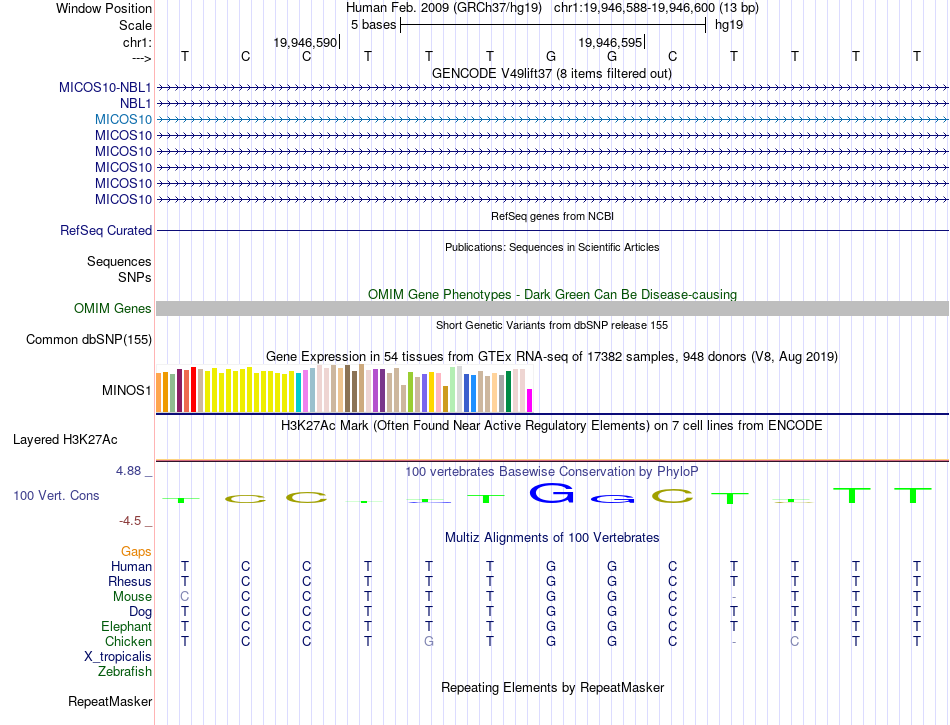This screenshot has height=725, width=950.
Task: Open Layered H3K27Ac track label
Action: (x=65, y=439)
